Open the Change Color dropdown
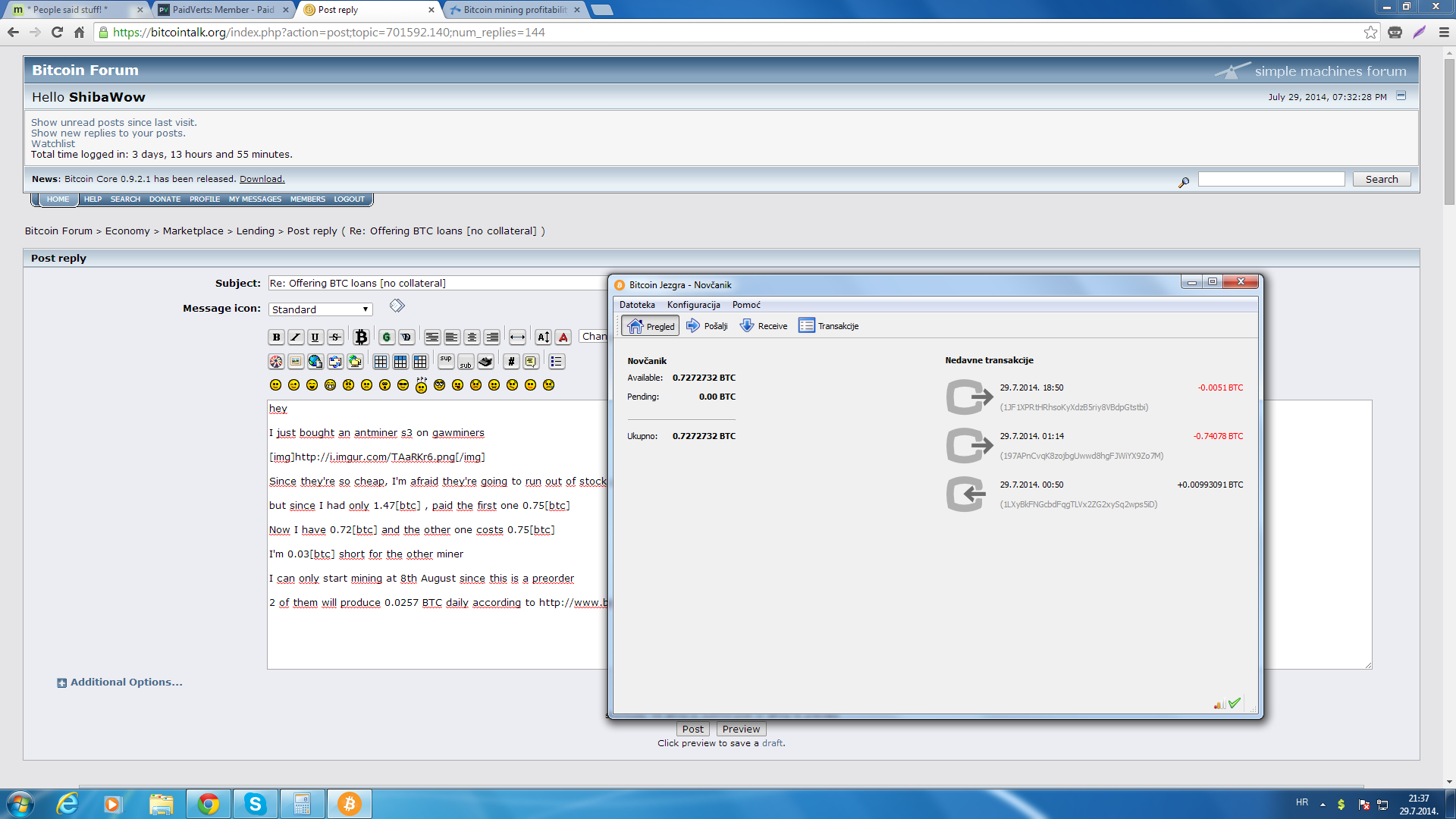This screenshot has width=1456, height=819. pos(594,337)
